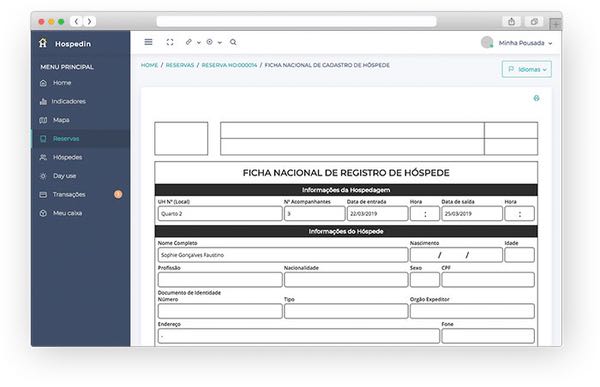The height and width of the screenshot is (387, 600).
Task: Click the UH Nº (Local) field
Action: pyautogui.click(x=220, y=214)
